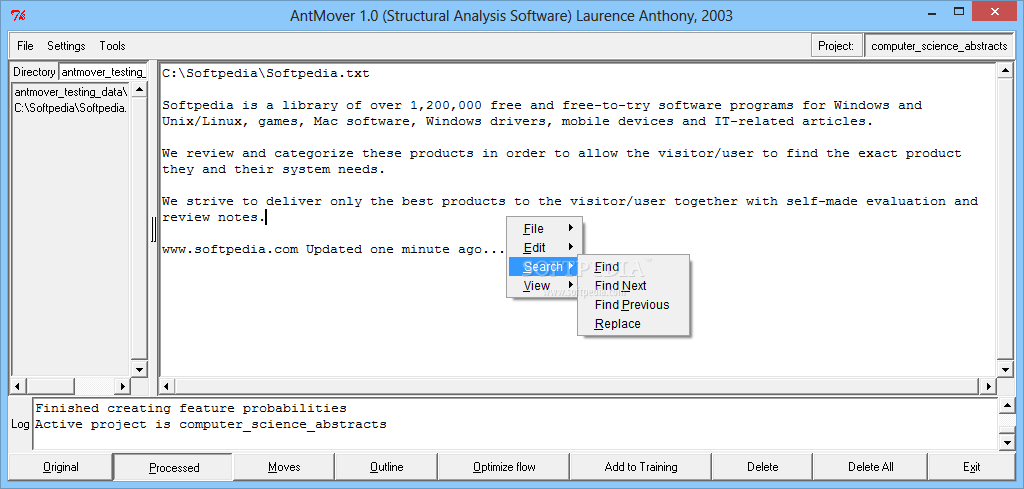
Task: Choose Find Previous from Search submenu
Action: pos(633,304)
